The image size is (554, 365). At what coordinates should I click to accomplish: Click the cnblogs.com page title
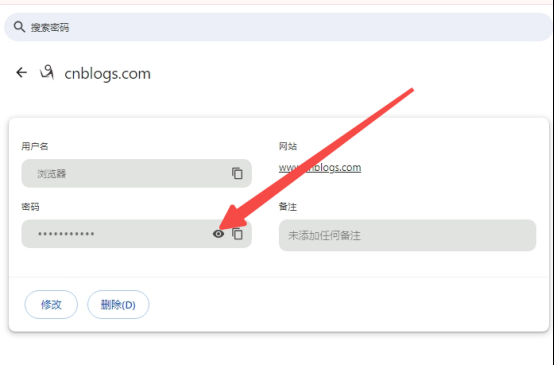107,73
